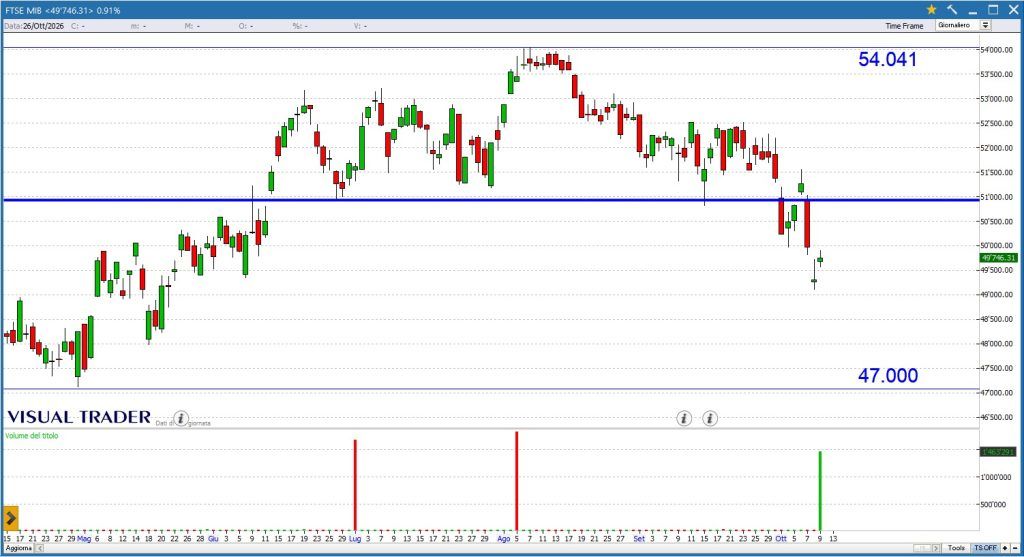Click the Giornaliero time frame field
This screenshot has height=557, width=1024.
pos(957,25)
